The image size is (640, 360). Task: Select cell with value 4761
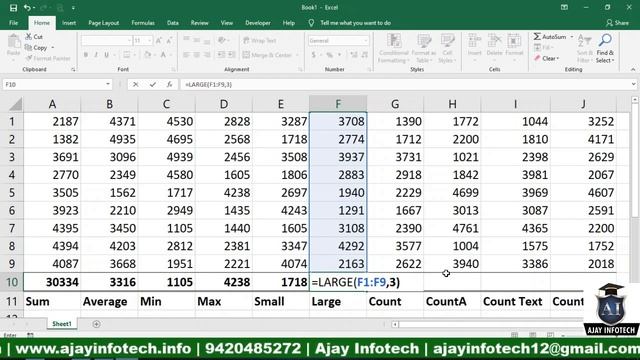452,228
